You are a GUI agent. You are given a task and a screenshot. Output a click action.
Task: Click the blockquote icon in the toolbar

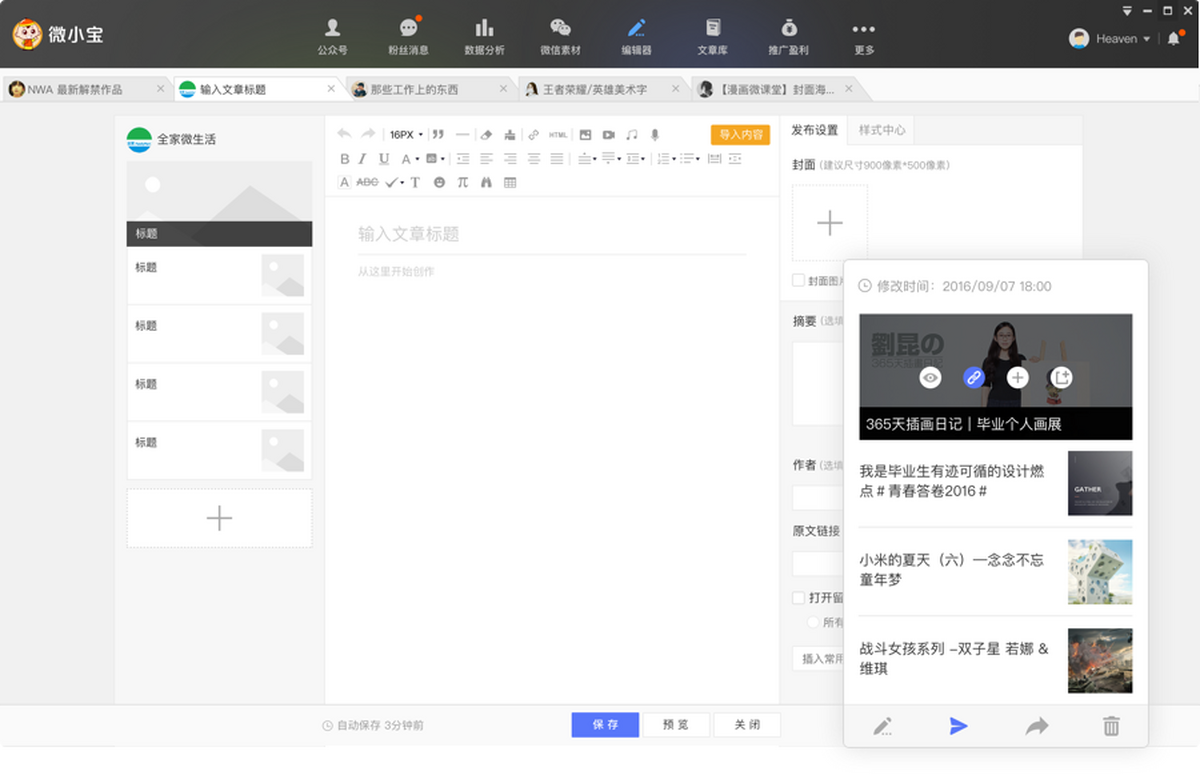[x=438, y=135]
